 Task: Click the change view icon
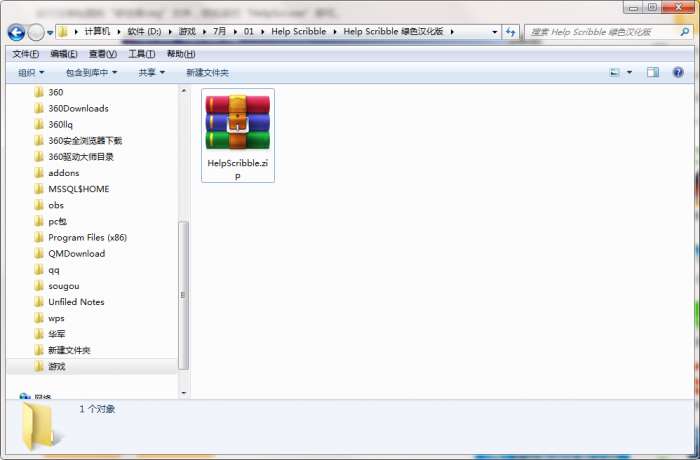pyautogui.click(x=615, y=72)
